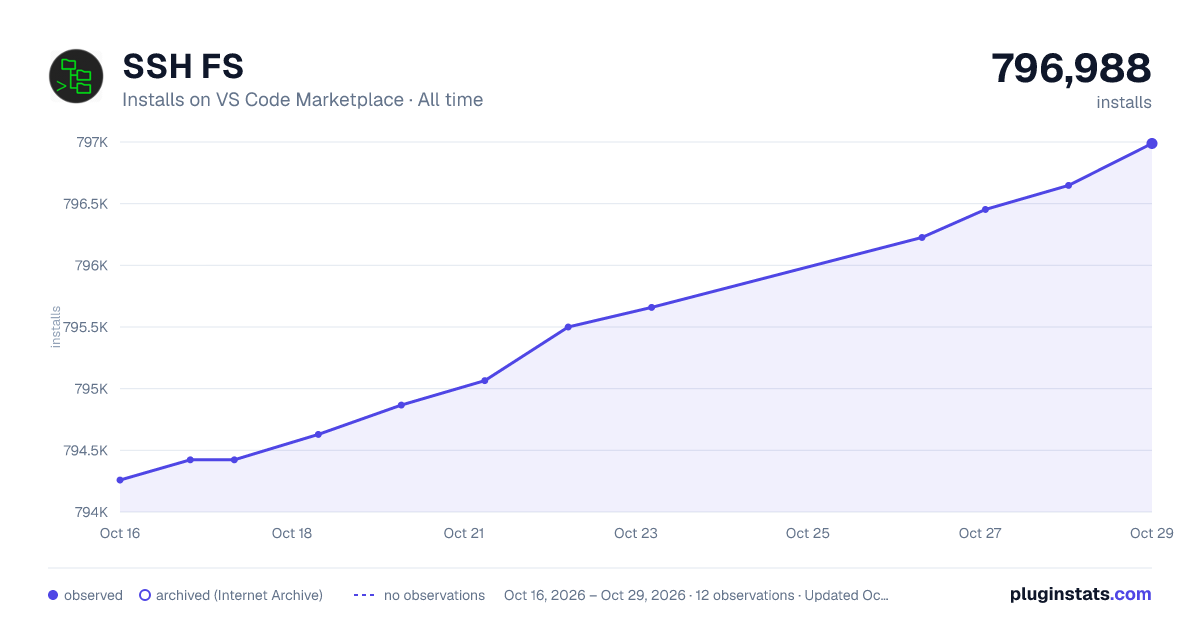Click the 794K y-axis label
1200x630 pixels.
click(92, 512)
